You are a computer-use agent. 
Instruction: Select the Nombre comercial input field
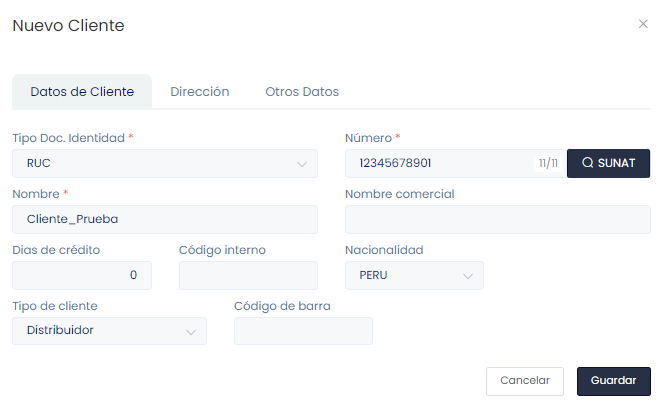[x=497, y=219]
